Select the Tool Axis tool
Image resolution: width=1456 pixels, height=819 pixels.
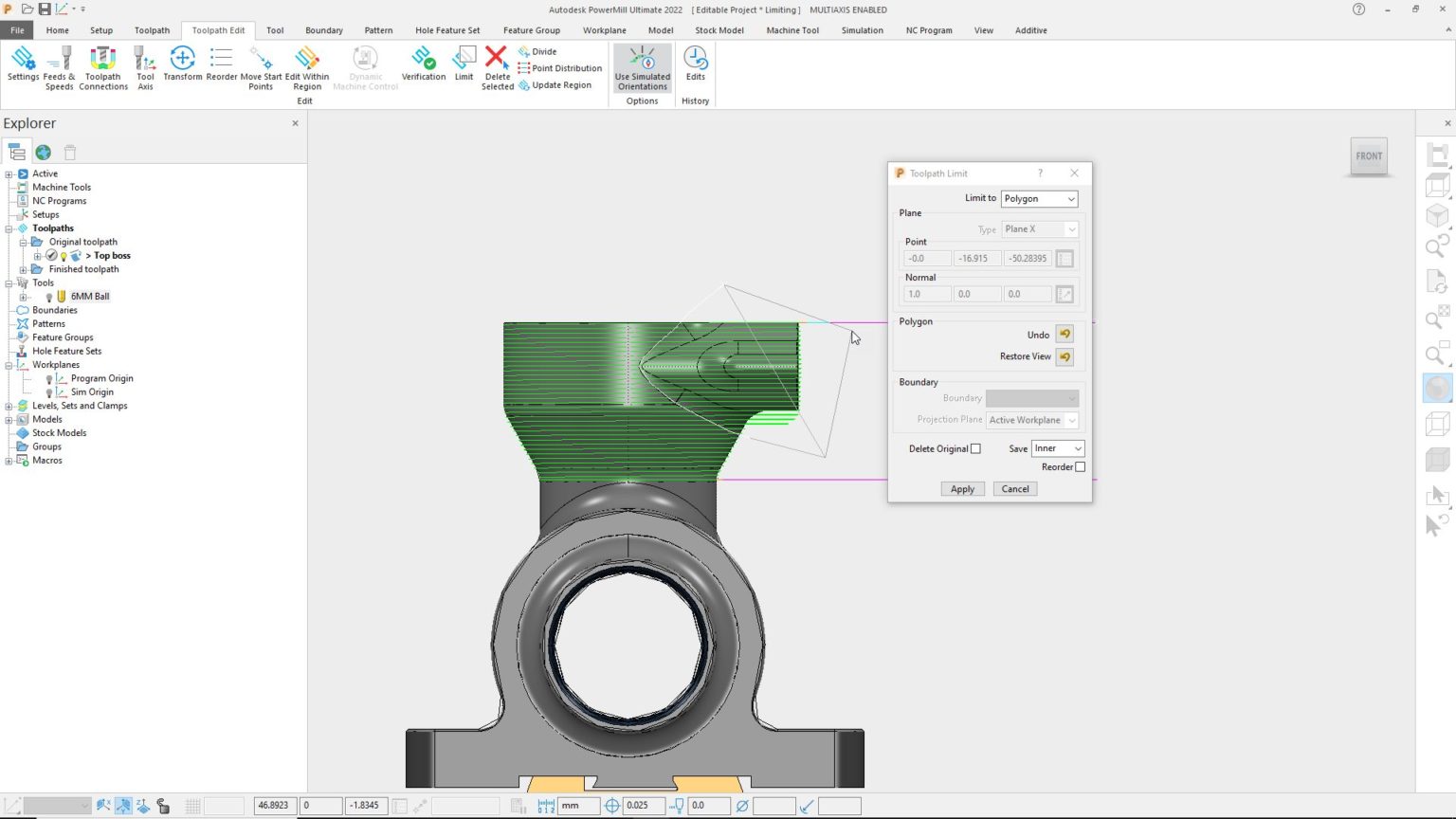tap(144, 66)
